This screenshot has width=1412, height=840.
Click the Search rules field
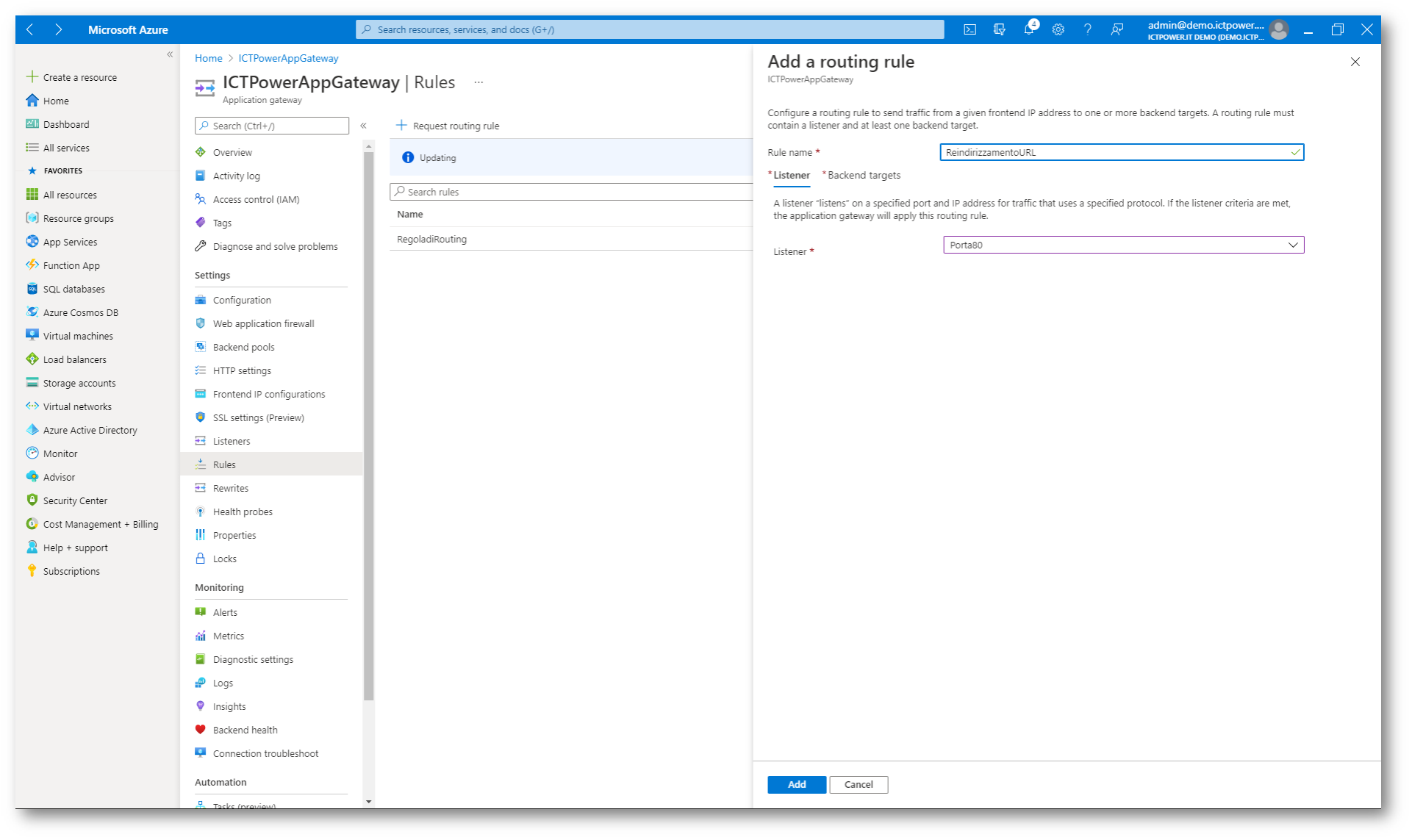point(571,192)
